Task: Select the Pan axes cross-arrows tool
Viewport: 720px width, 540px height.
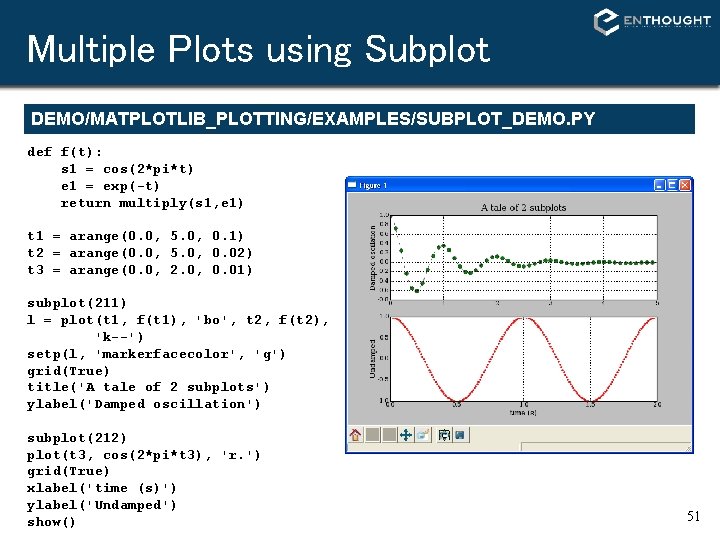Action: 406,434
